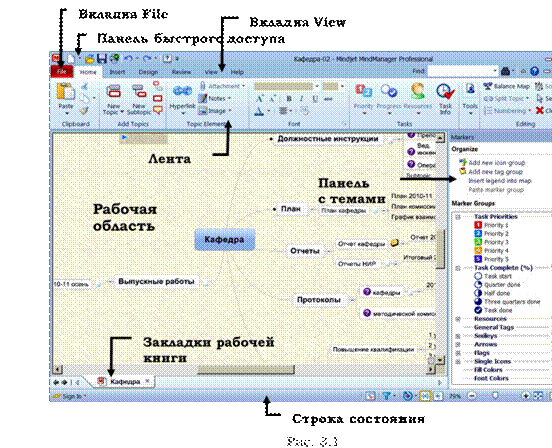Click the Format Painter brush icon
This screenshot has width=552, height=448.
pos(84,111)
